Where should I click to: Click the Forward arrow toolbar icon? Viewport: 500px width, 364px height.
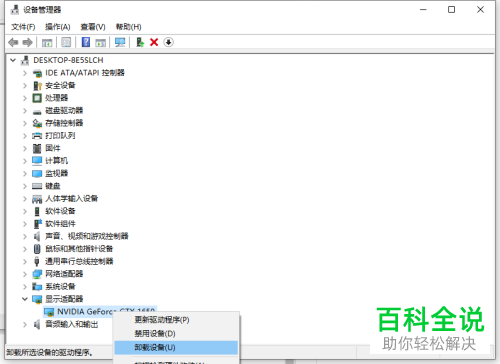[x=27, y=42]
